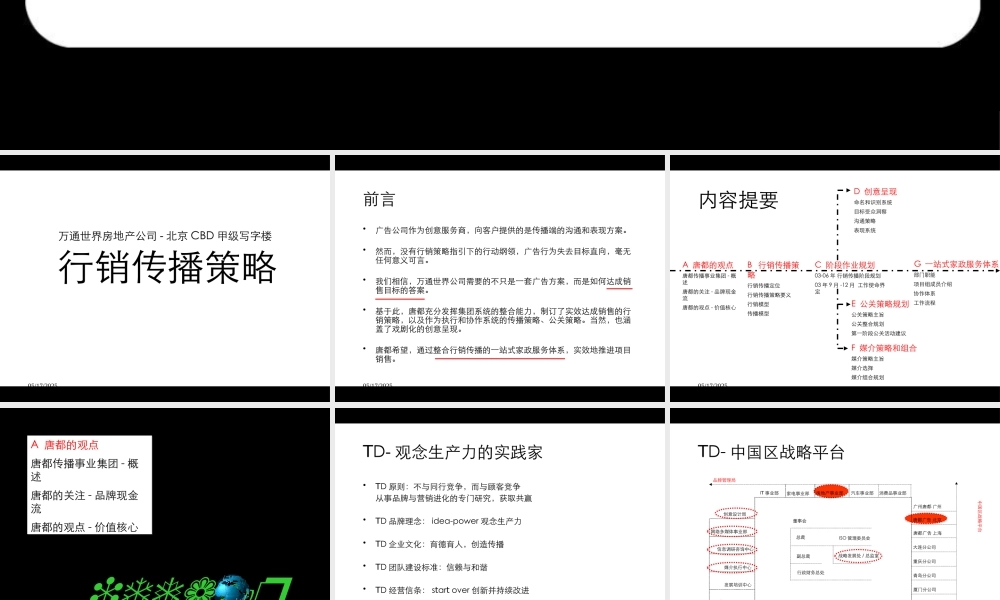Screen dimensions: 1000x600
Task: Click the bullet beginning 唐都希望, 通过整合行销传播
Action: (503, 355)
